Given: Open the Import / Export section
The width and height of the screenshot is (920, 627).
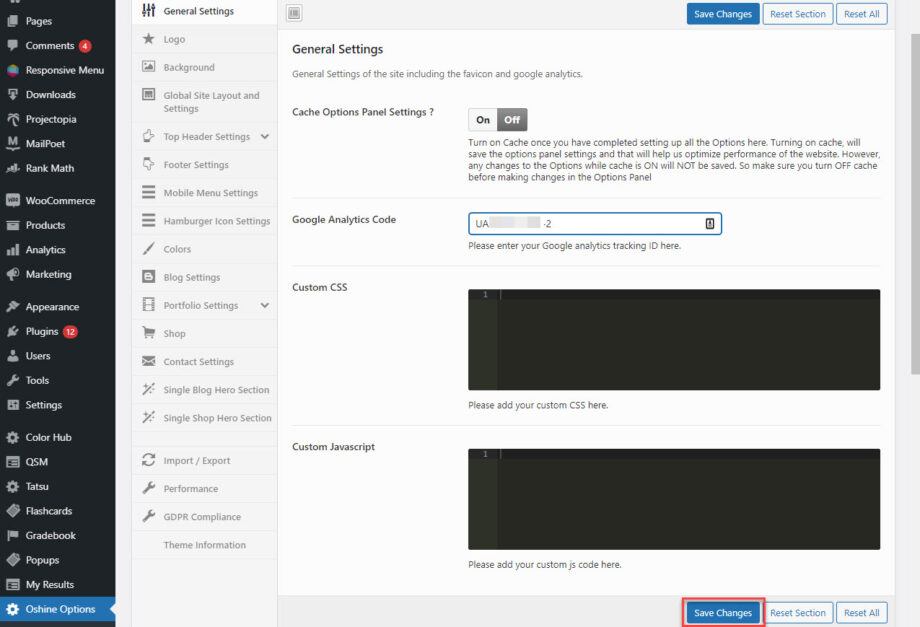Looking at the screenshot, I should 199,460.
